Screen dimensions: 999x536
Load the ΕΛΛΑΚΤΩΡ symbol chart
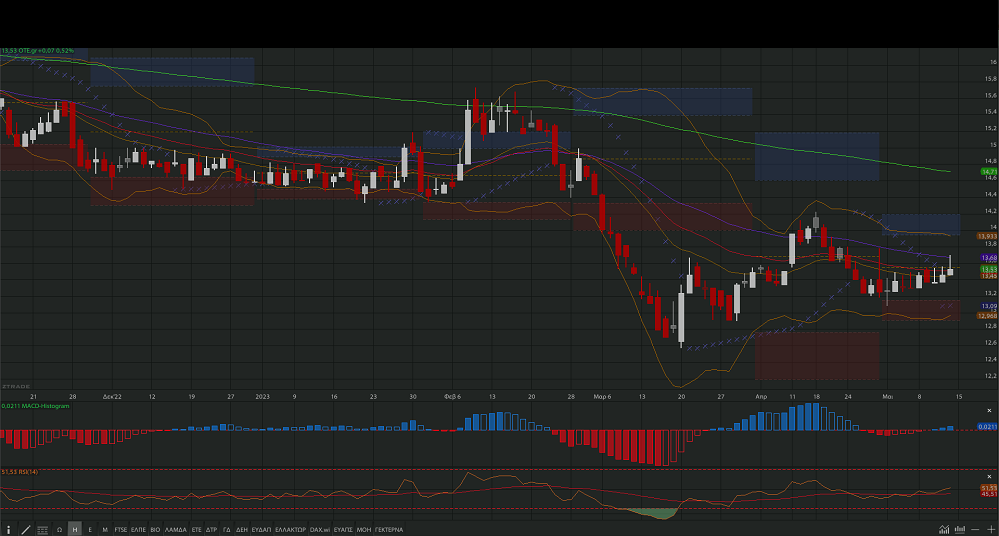291,530
